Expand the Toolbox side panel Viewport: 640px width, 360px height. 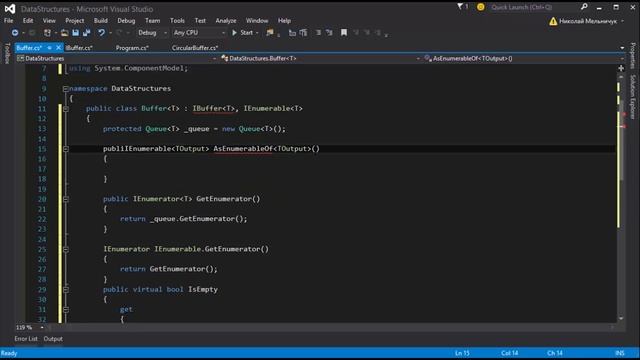(x=6, y=53)
